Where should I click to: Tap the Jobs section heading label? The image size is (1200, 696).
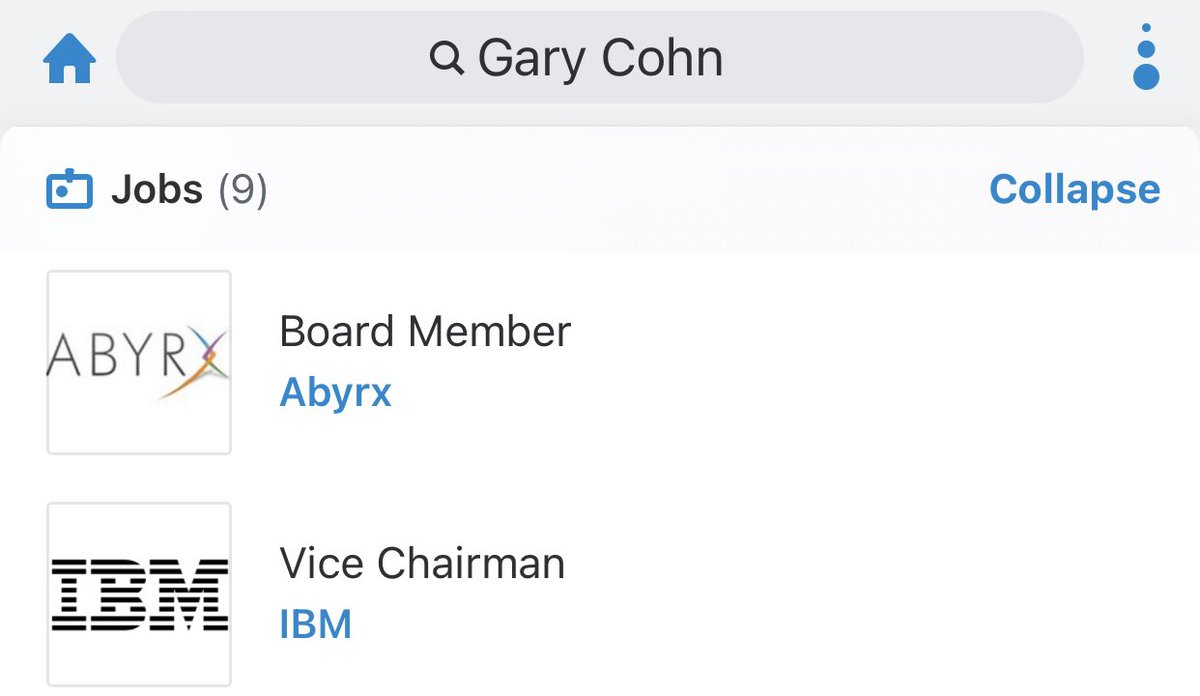click(x=157, y=189)
